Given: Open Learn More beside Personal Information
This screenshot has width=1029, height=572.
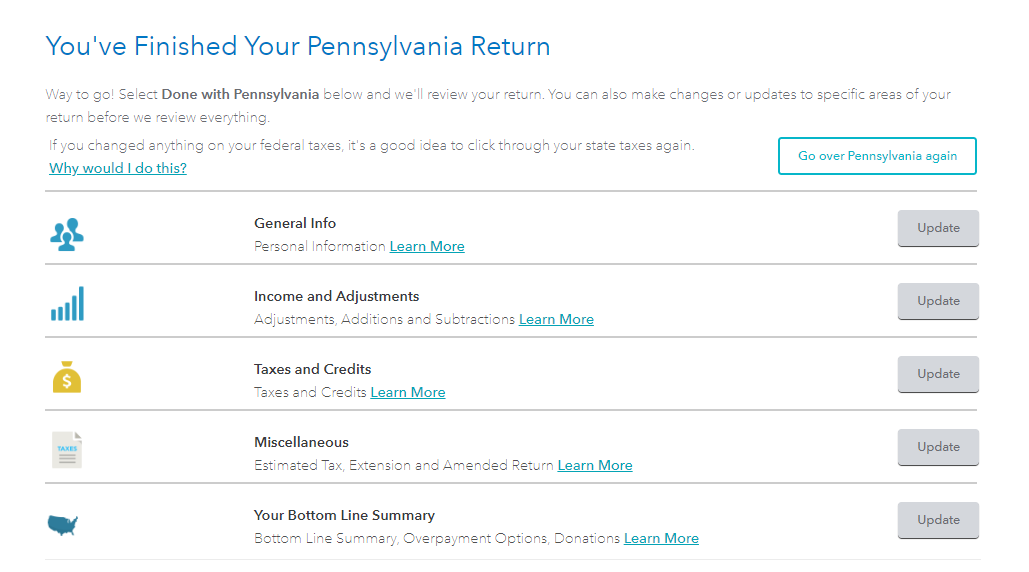Looking at the screenshot, I should (x=427, y=246).
